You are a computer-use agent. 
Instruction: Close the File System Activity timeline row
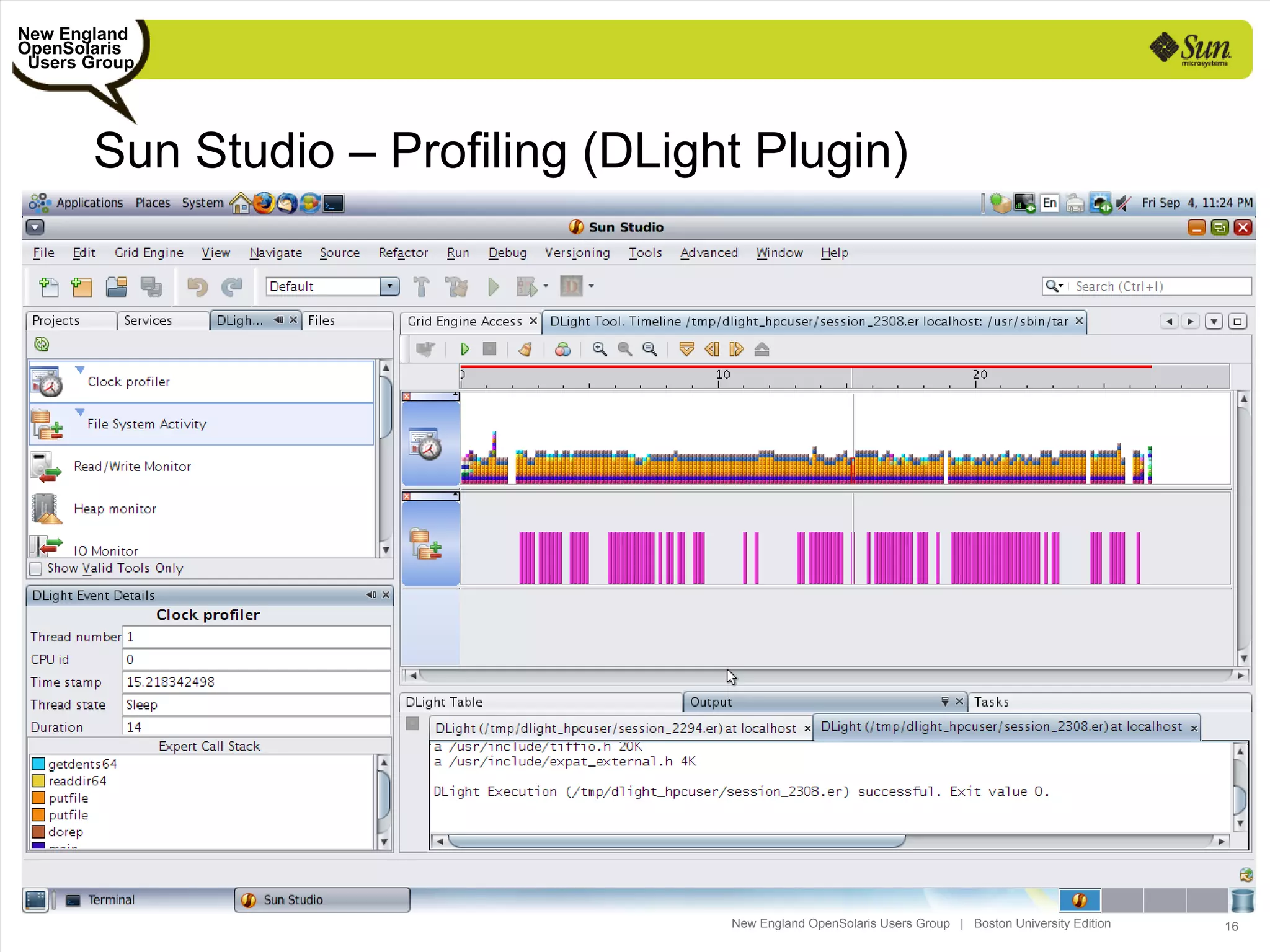click(x=406, y=497)
